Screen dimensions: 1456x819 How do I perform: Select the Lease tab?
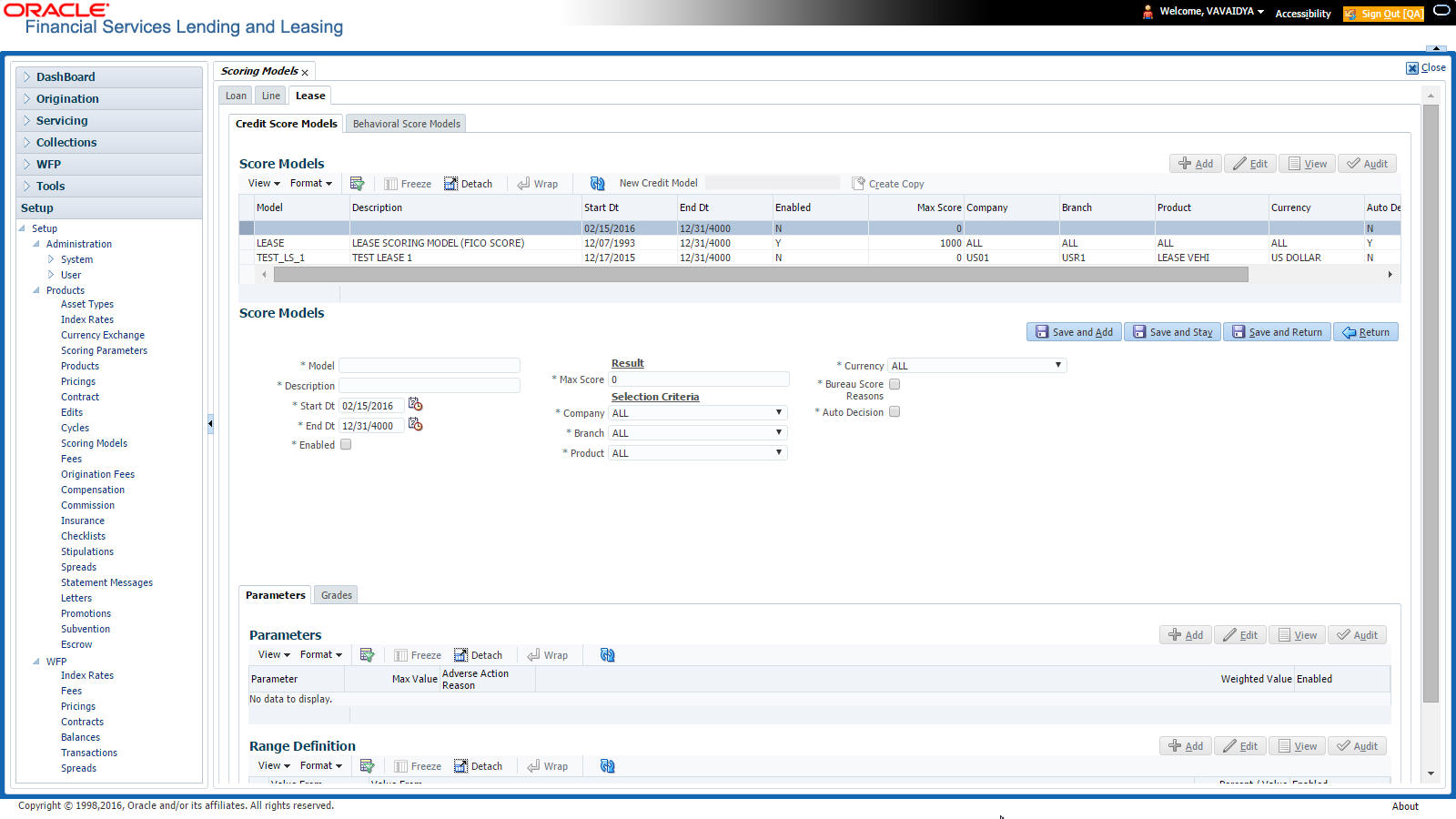(310, 96)
